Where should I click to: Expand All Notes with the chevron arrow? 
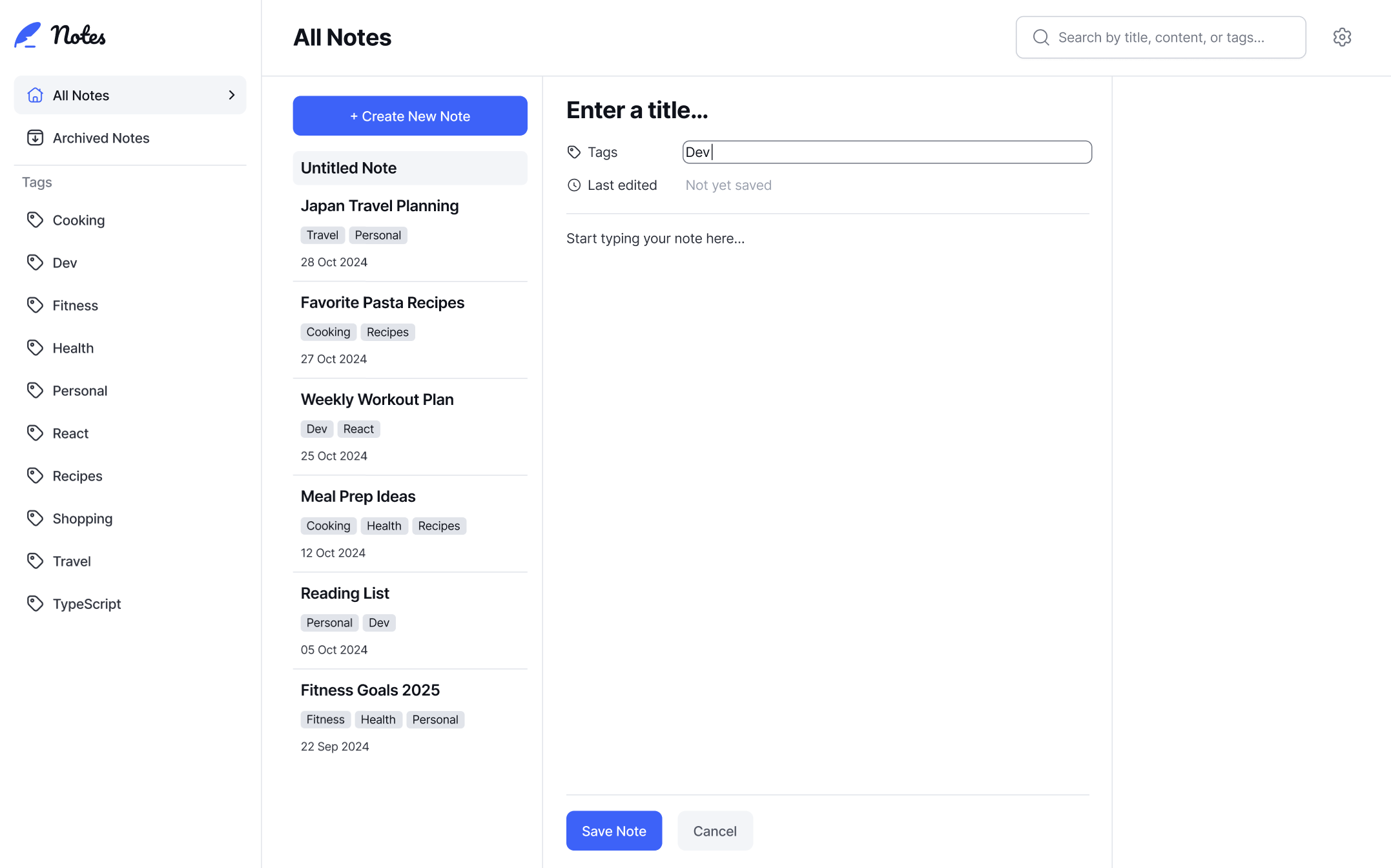231,96
